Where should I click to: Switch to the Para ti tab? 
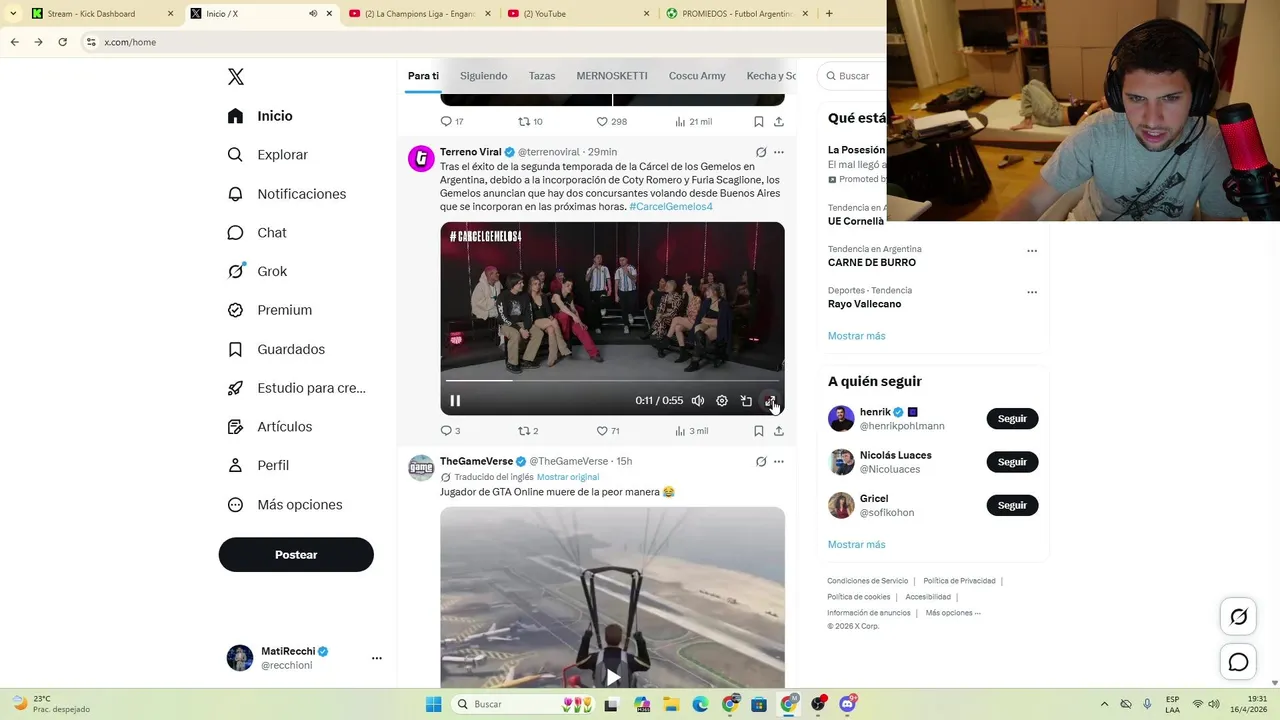pos(423,76)
